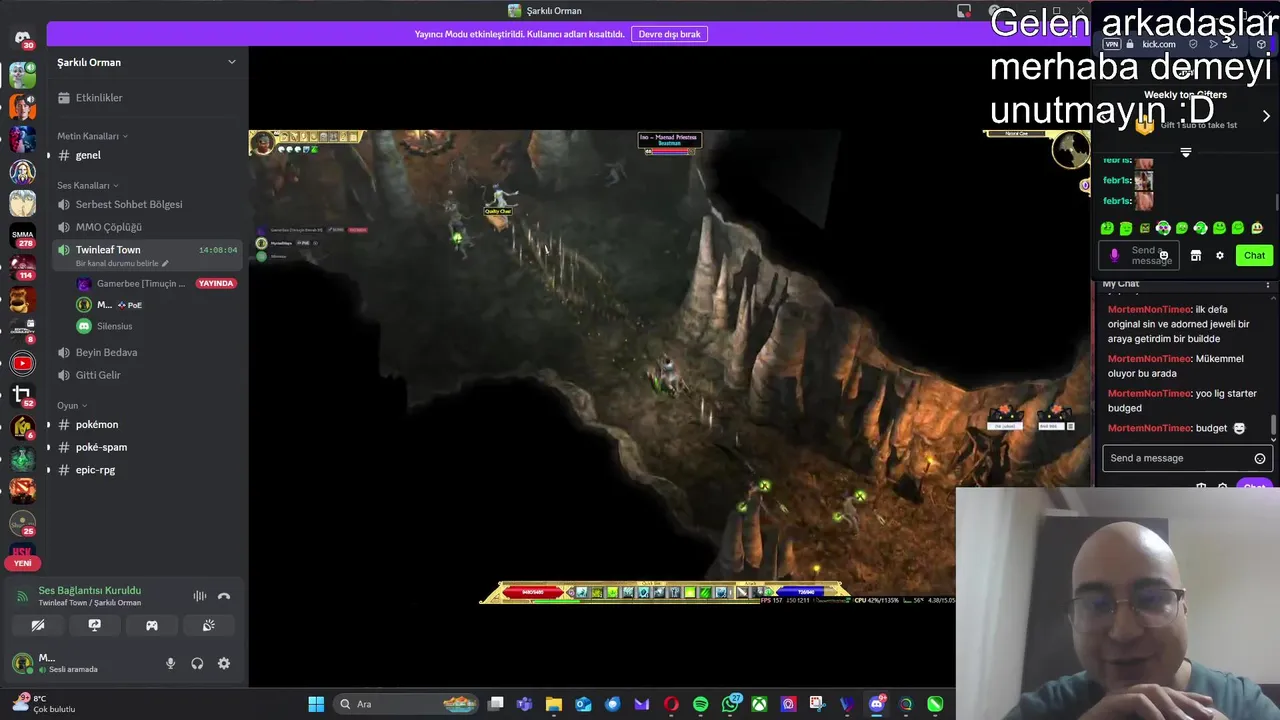Click green Chat button in Kick
The image size is (1280, 720).
coord(1254,255)
